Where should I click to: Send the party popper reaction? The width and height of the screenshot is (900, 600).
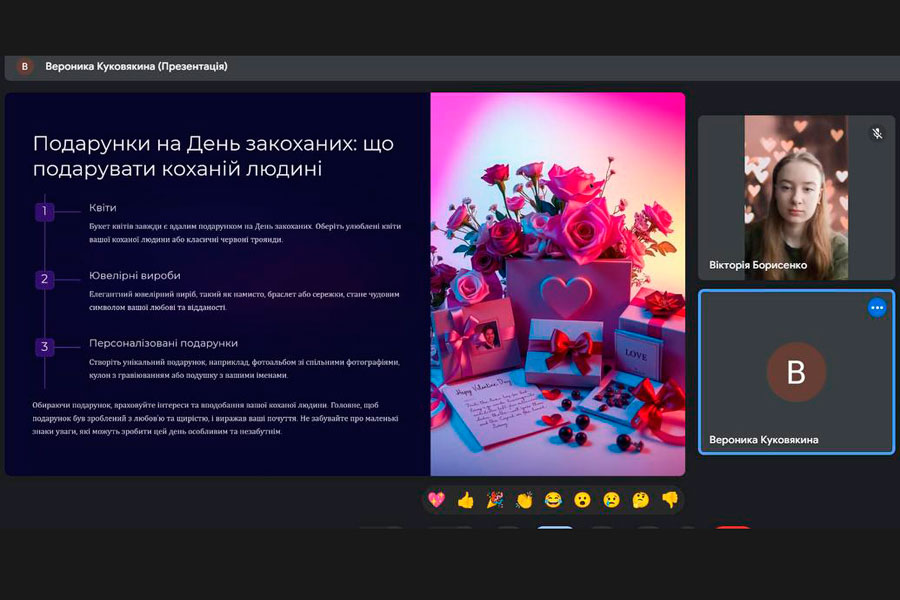495,500
